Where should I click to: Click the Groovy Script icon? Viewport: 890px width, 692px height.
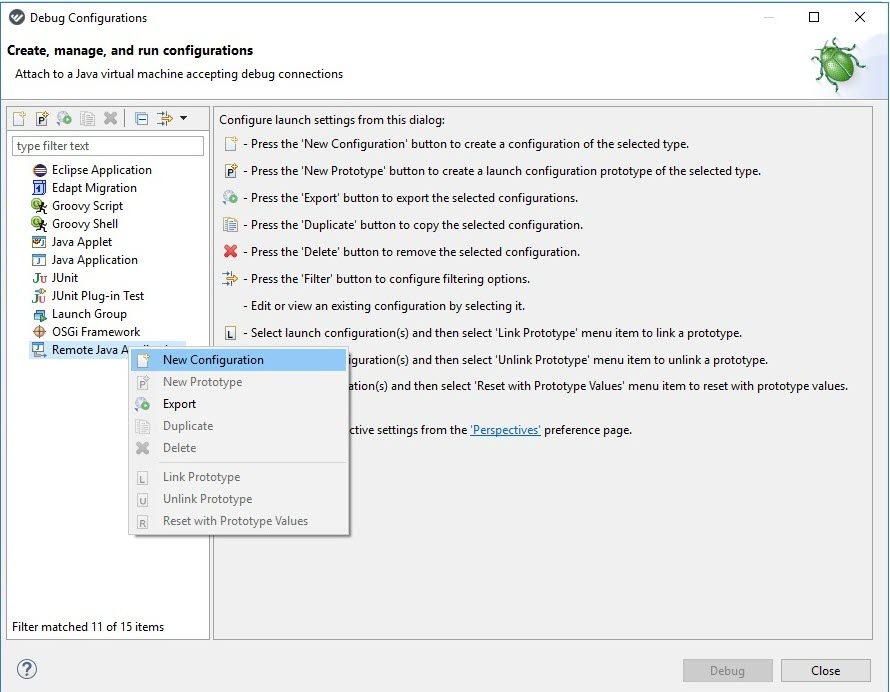pos(39,206)
